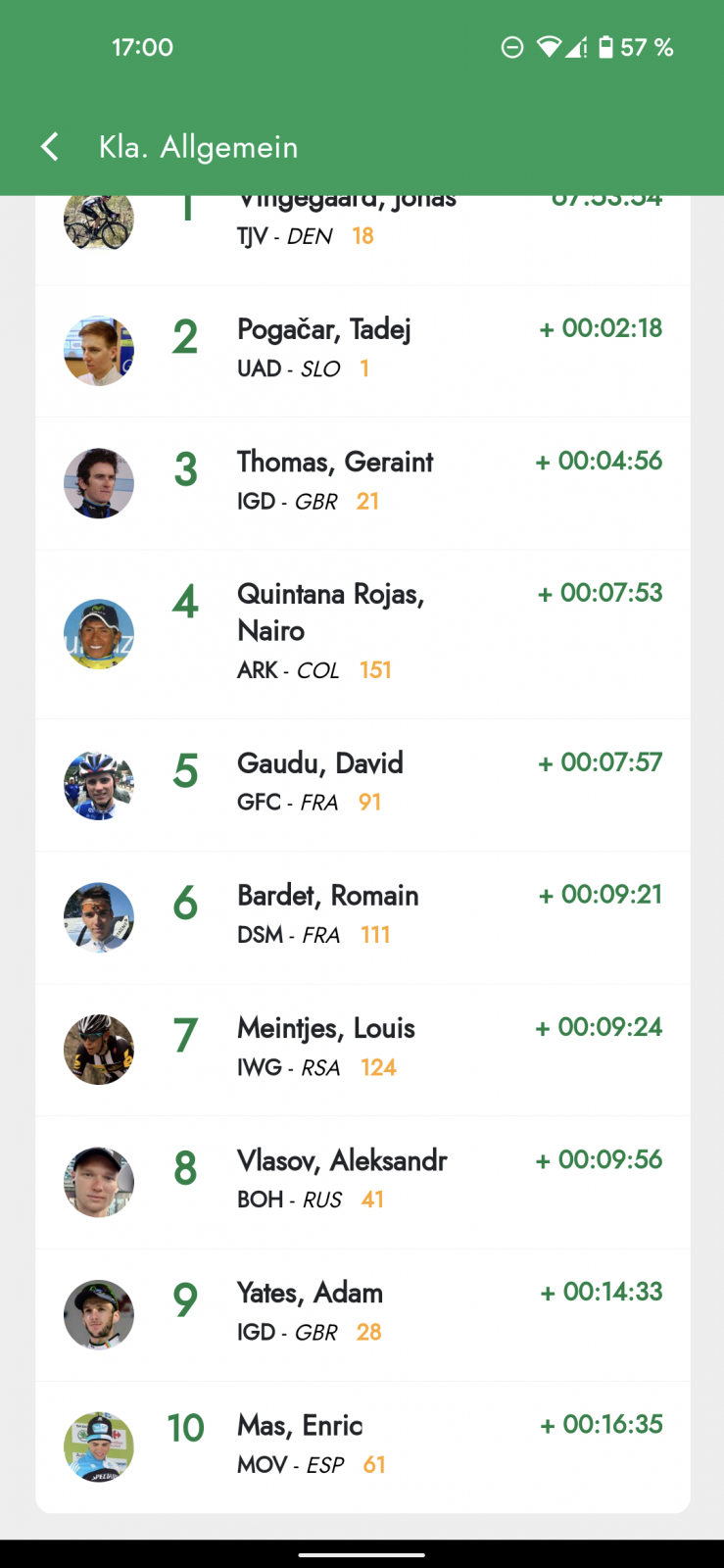Open Romain Bardet's avatar
The width and height of the screenshot is (724, 1568).
click(99, 917)
